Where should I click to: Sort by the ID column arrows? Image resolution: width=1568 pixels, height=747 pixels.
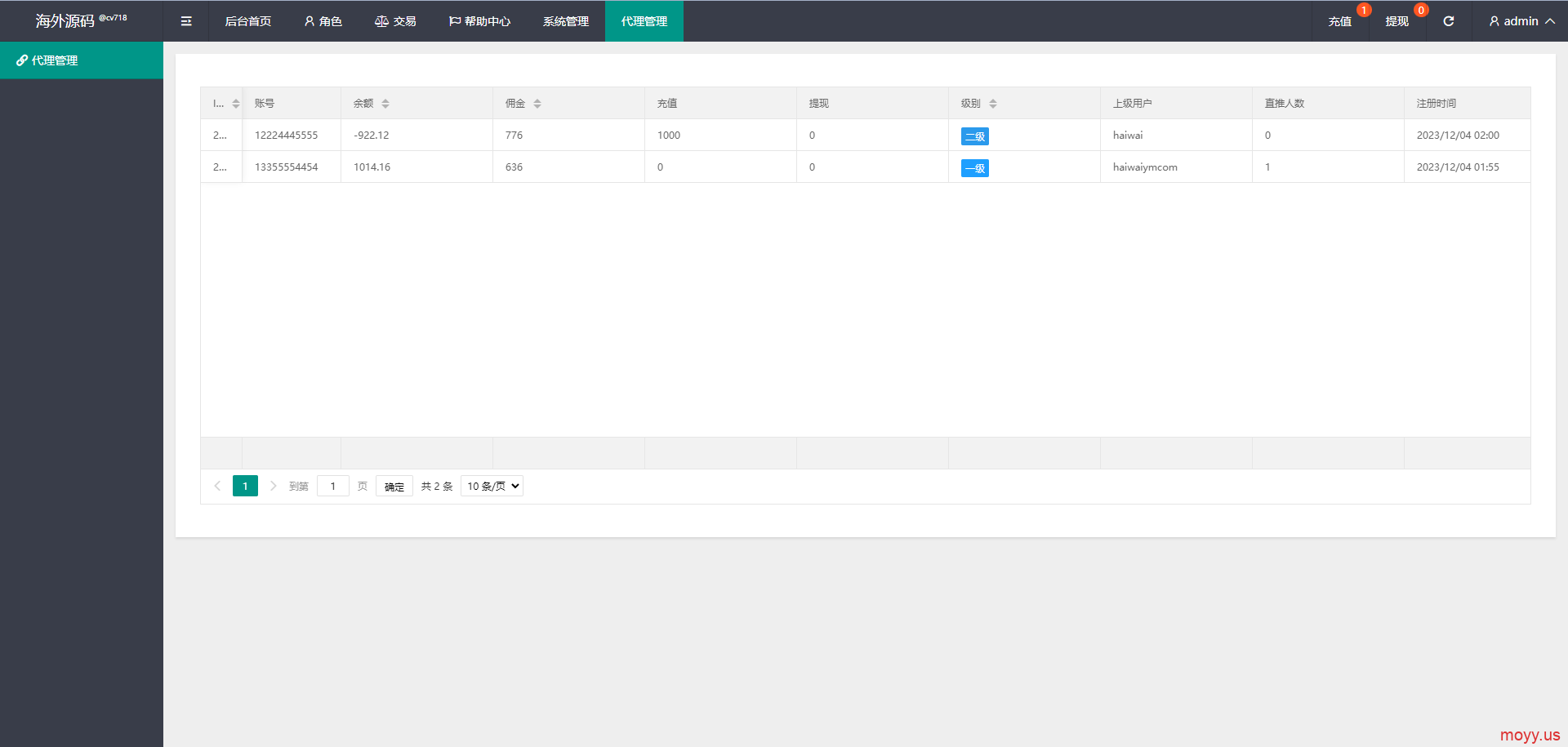point(236,104)
